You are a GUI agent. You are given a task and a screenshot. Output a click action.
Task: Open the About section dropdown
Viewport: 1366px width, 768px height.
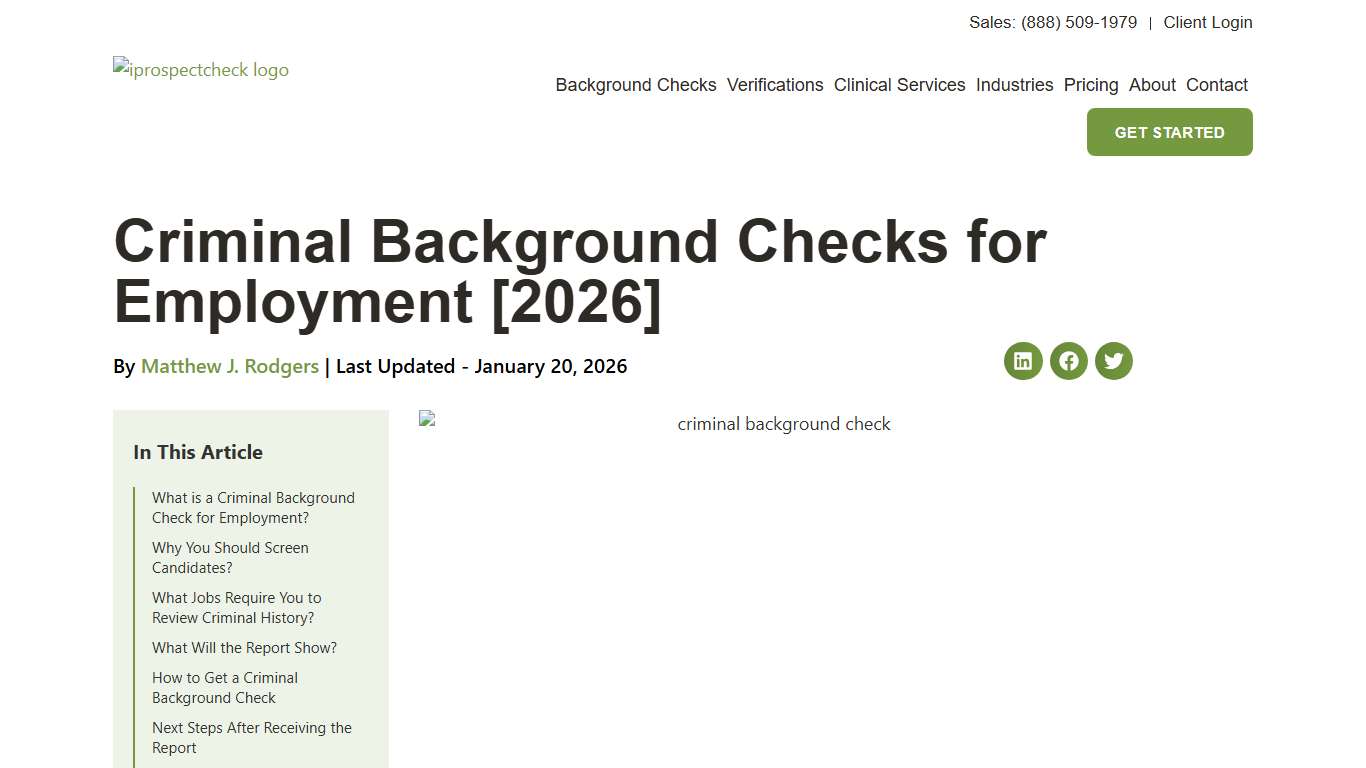tap(1152, 85)
